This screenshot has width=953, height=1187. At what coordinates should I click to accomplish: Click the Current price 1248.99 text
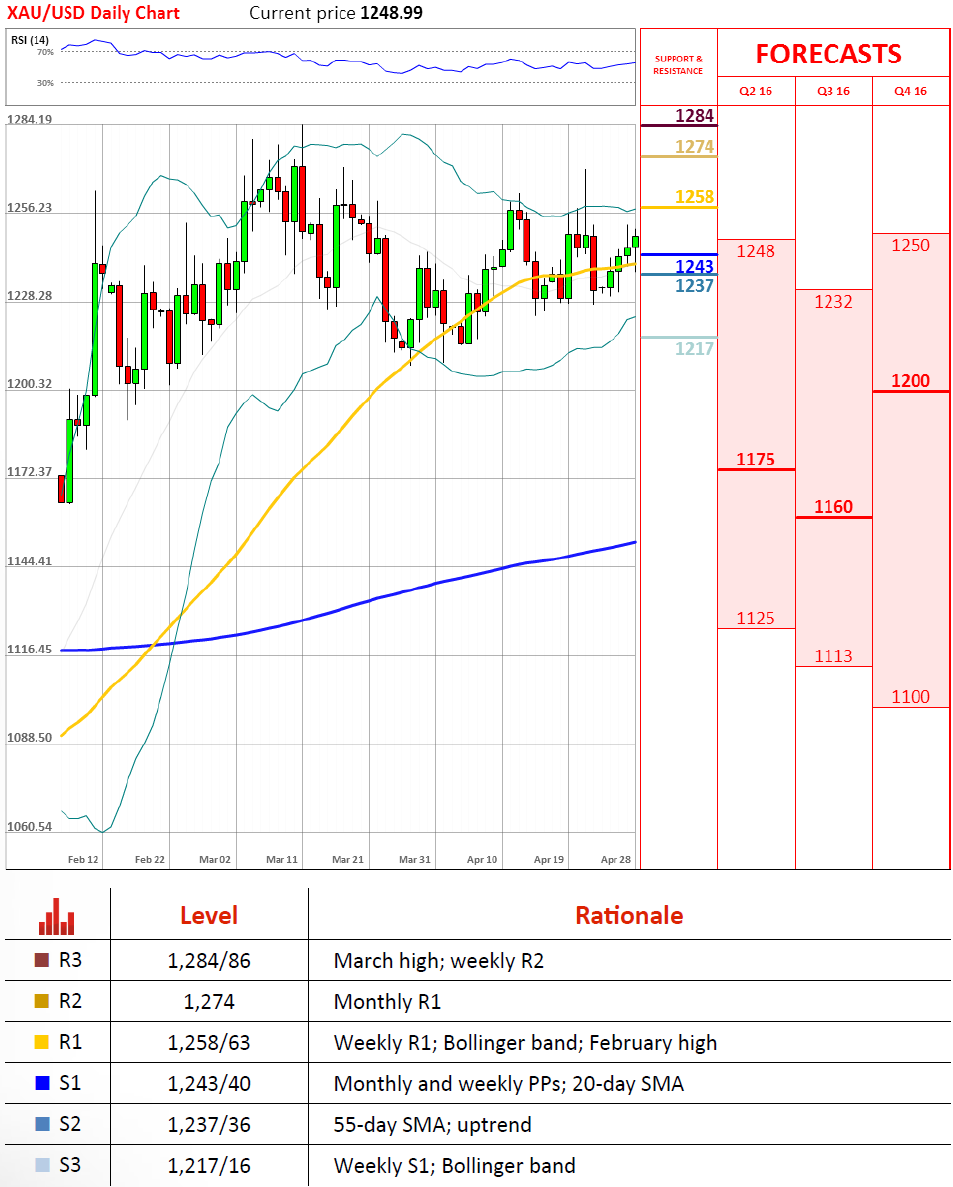pyautogui.click(x=336, y=13)
